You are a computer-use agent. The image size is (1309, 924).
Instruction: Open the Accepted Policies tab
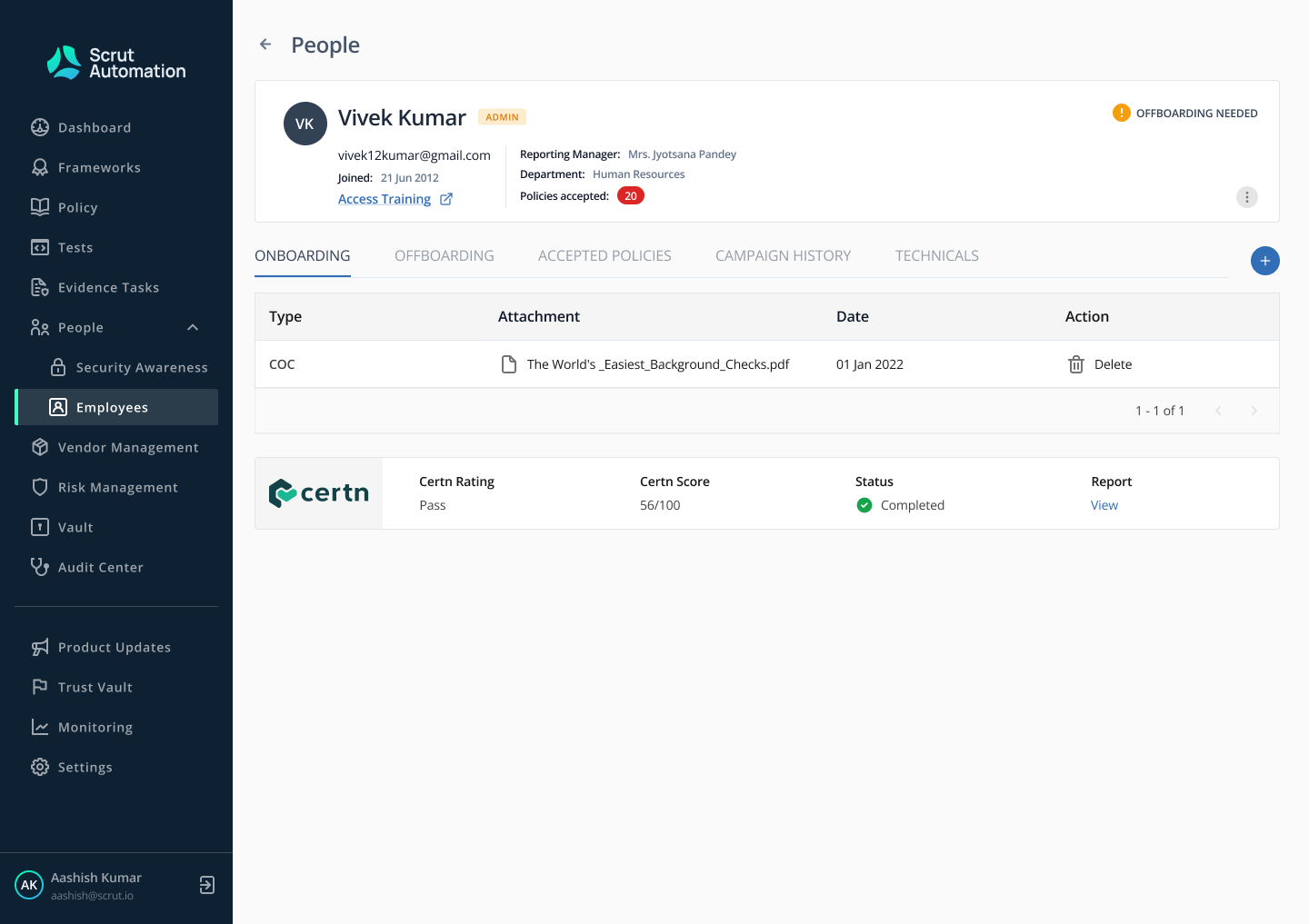pos(605,256)
